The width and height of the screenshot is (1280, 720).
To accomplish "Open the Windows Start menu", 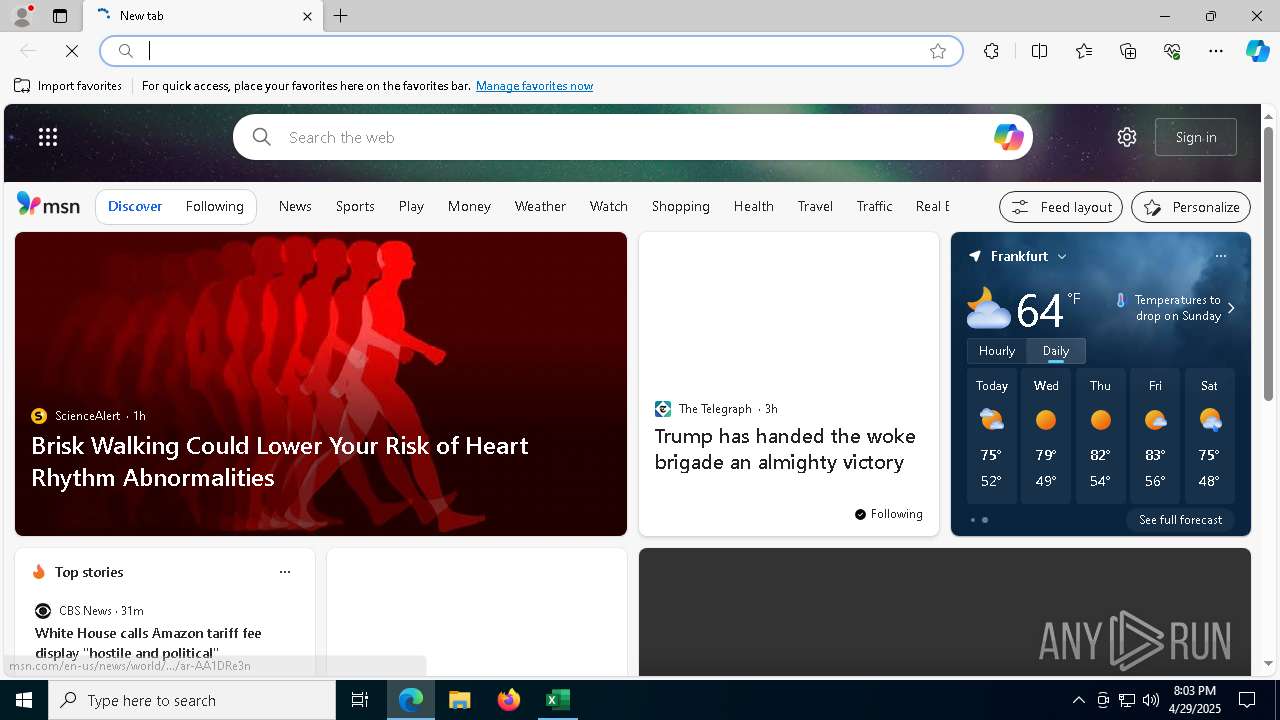I will [x=24, y=700].
